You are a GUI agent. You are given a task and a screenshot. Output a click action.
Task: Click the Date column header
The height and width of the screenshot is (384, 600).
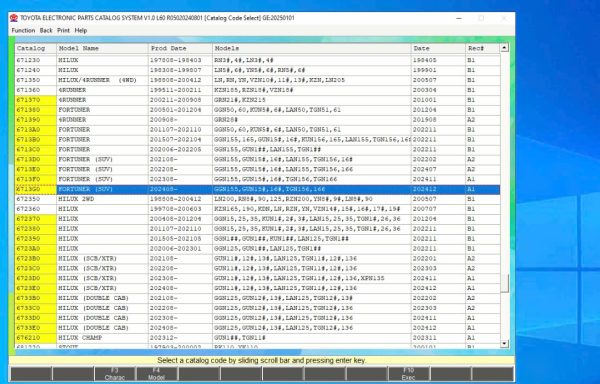coord(438,49)
